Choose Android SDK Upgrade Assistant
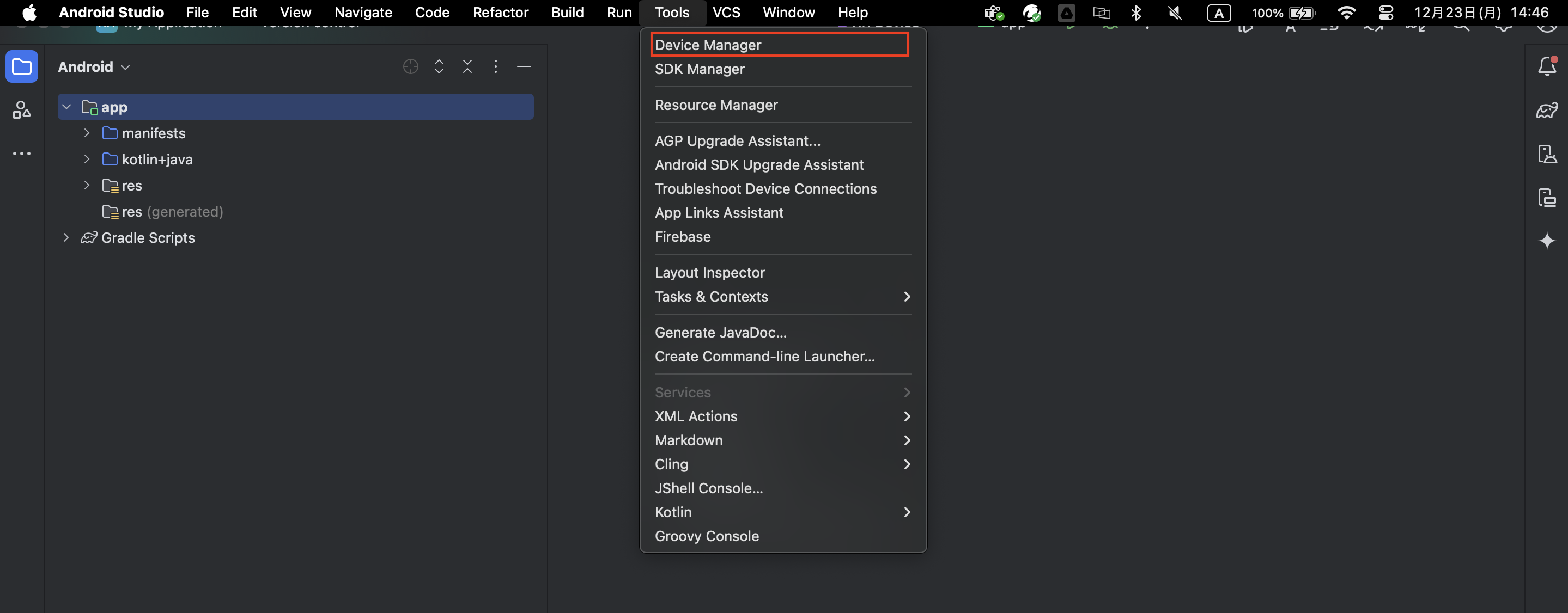 783,165
